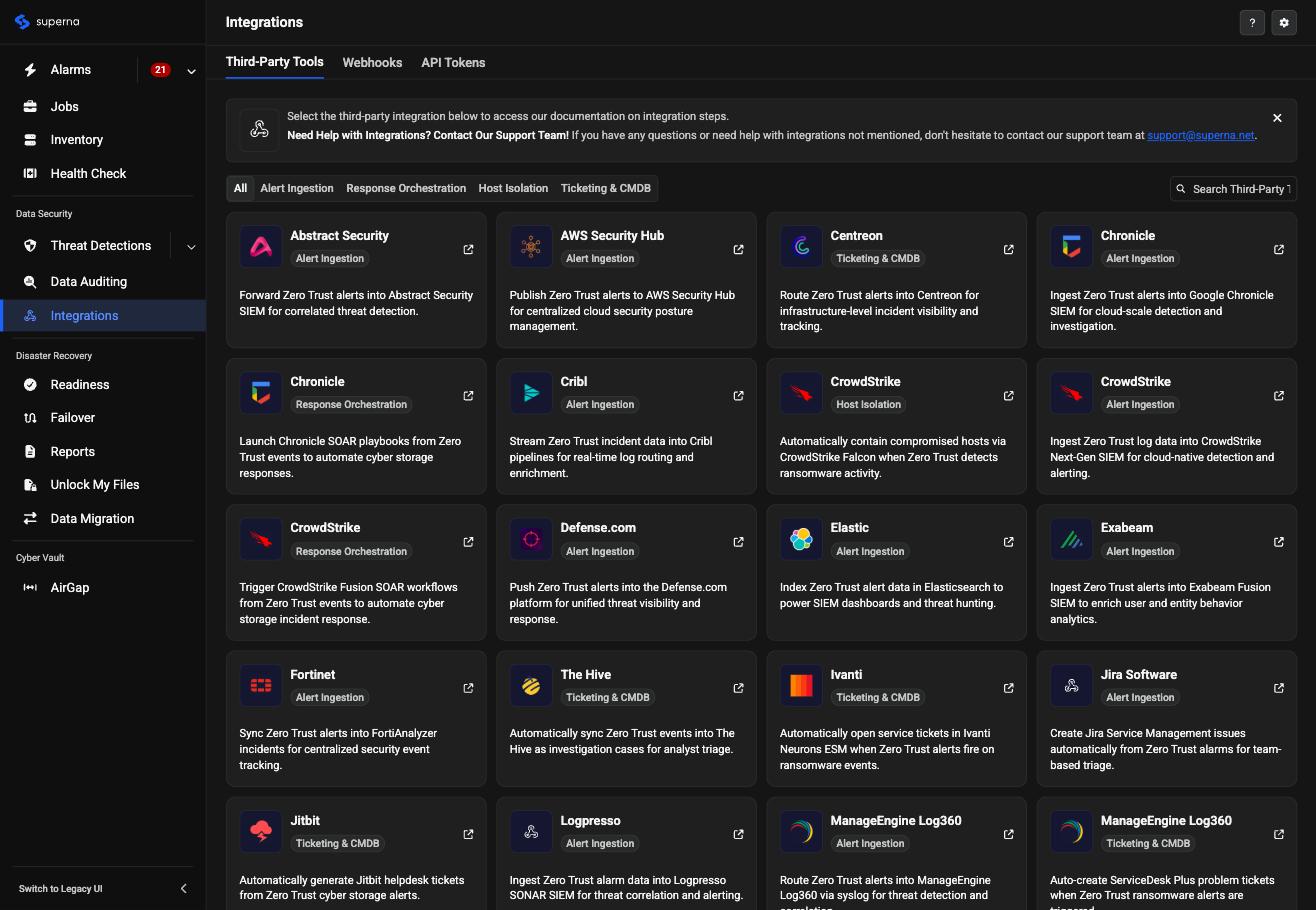The width and height of the screenshot is (1316, 910).
Task: Open Chronicle Response Orchestration link icon
Action: click(x=468, y=395)
